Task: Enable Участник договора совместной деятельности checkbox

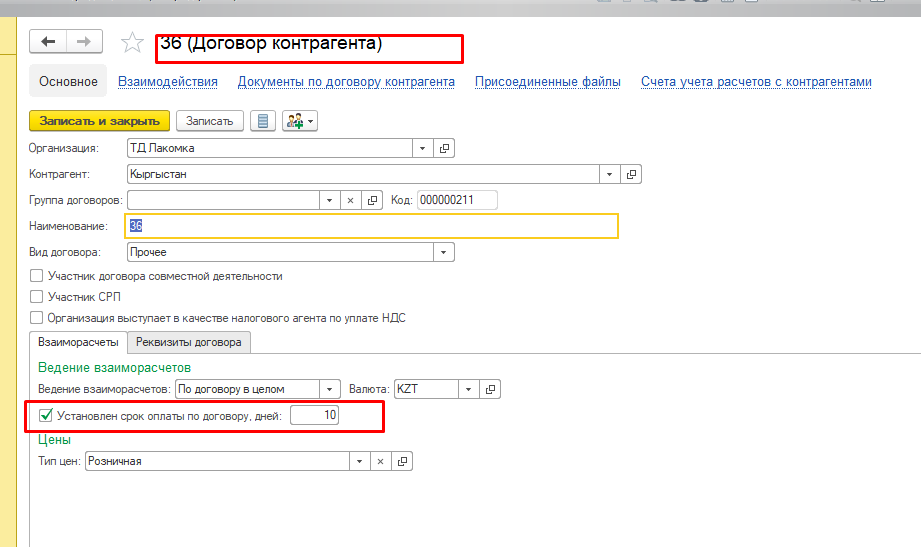Action: pos(37,276)
